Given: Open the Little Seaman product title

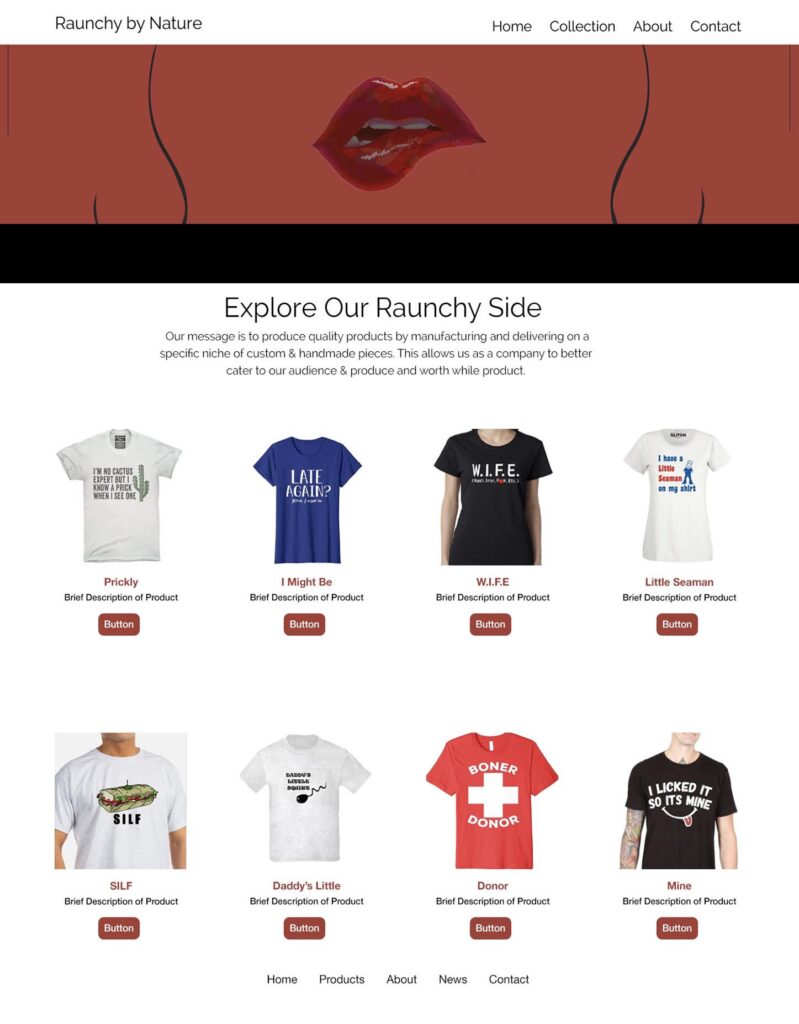Looking at the screenshot, I should (x=679, y=582).
